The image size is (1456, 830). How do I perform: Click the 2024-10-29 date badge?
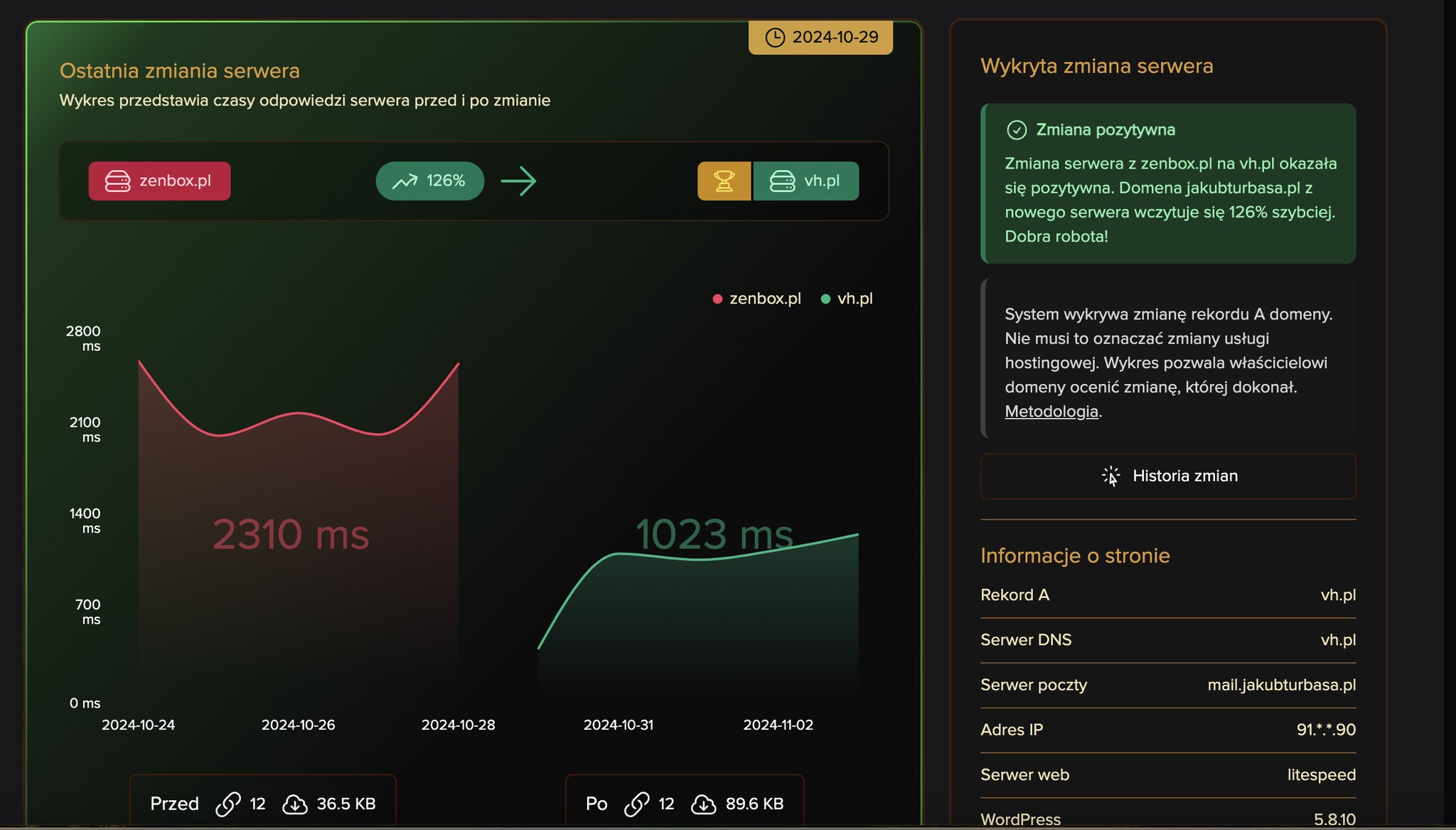point(820,38)
